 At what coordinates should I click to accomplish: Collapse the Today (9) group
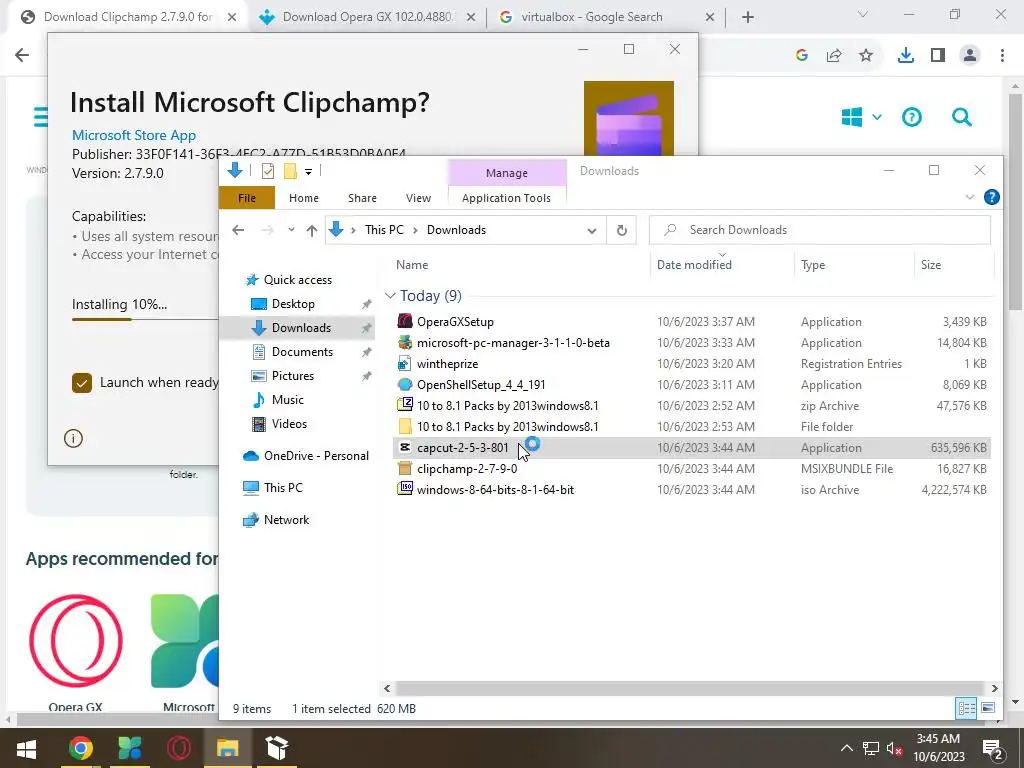click(390, 296)
